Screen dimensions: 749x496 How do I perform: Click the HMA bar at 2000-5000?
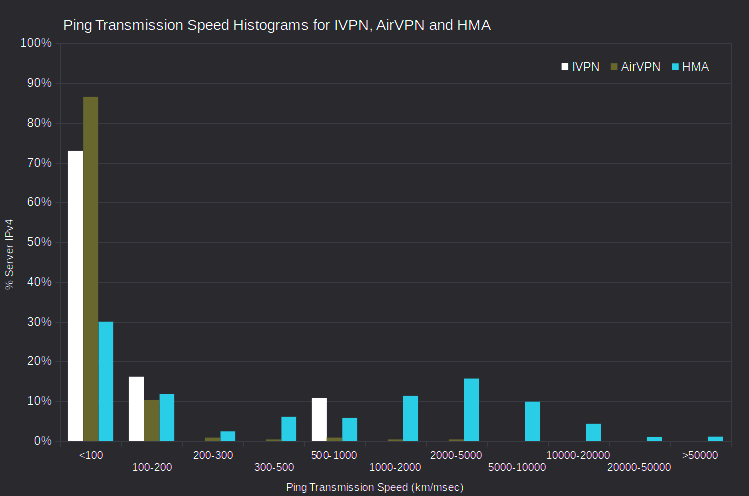pyautogui.click(x=471, y=410)
